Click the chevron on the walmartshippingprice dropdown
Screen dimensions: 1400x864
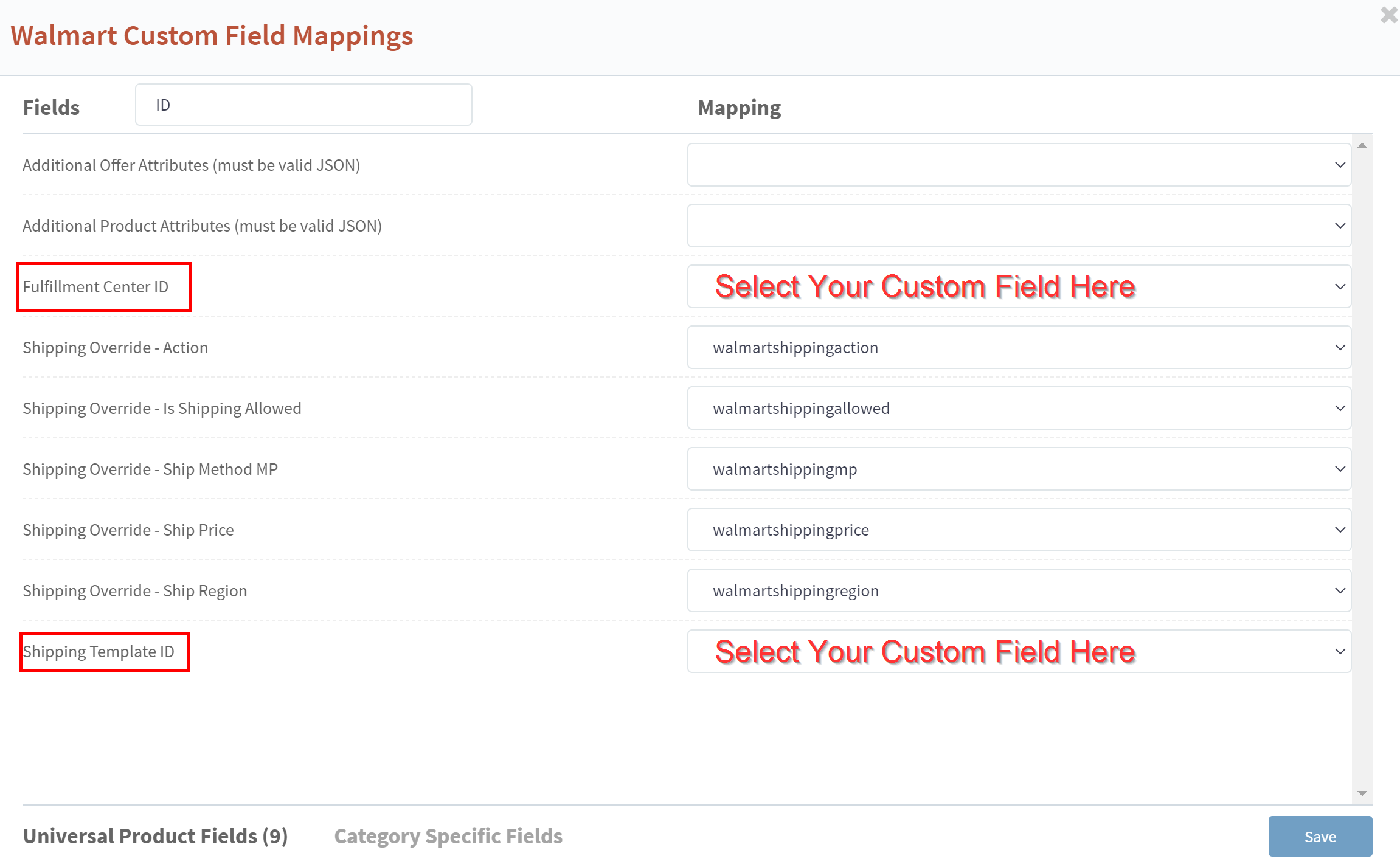point(1340,530)
